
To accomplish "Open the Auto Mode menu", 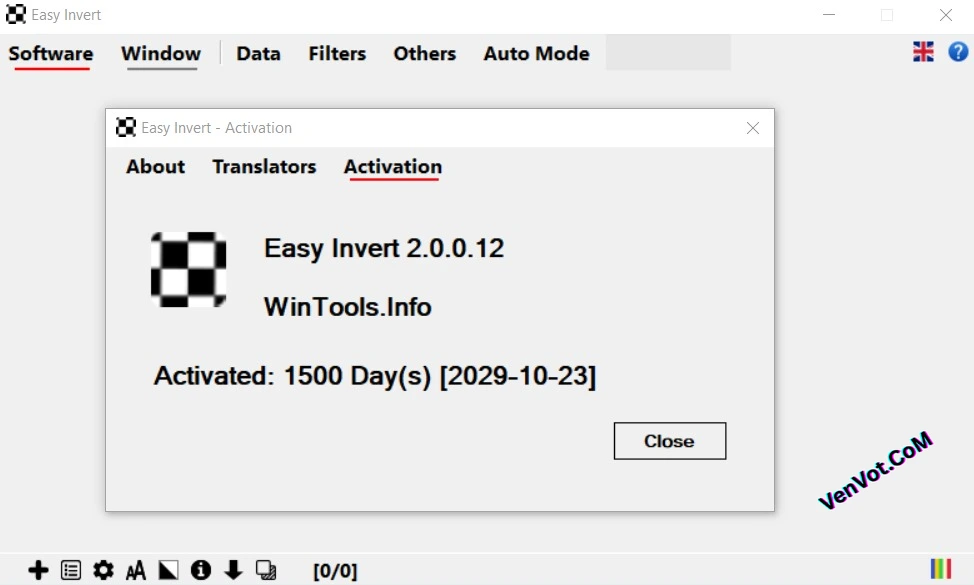I will 536,54.
